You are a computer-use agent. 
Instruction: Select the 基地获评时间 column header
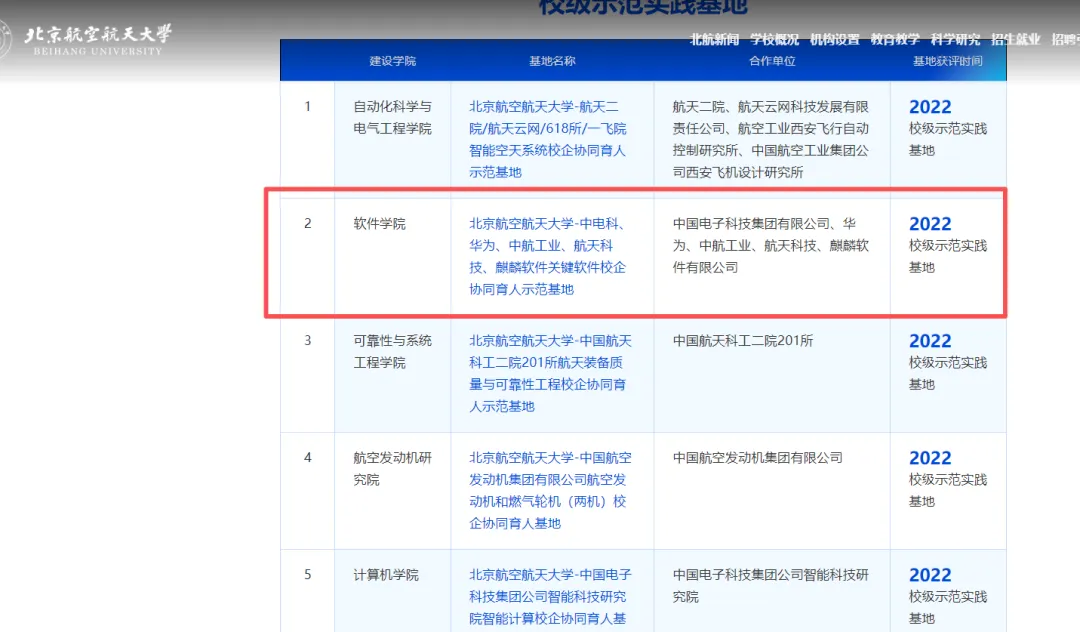[948, 61]
